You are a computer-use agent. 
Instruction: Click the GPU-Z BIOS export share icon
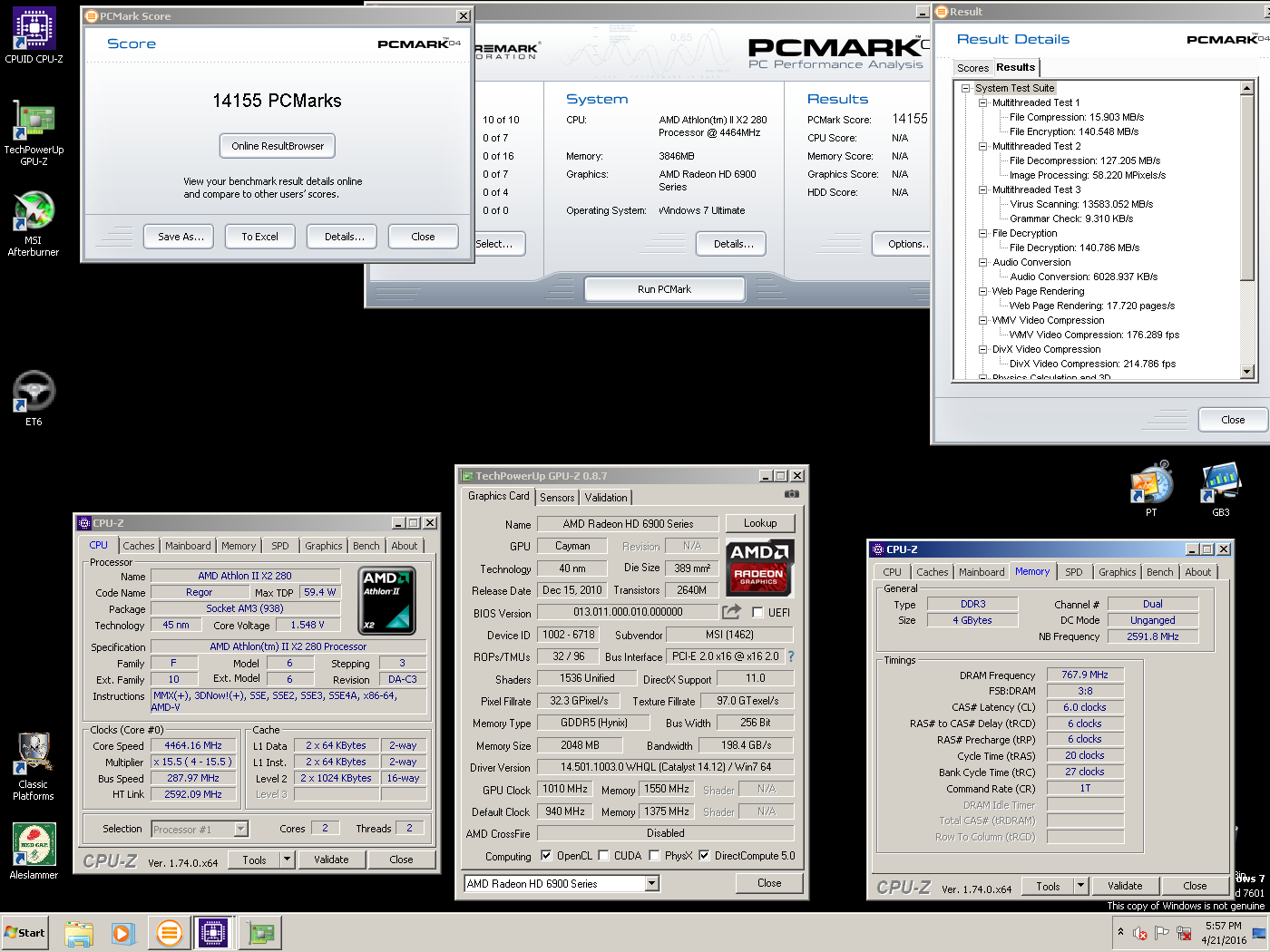(731, 612)
